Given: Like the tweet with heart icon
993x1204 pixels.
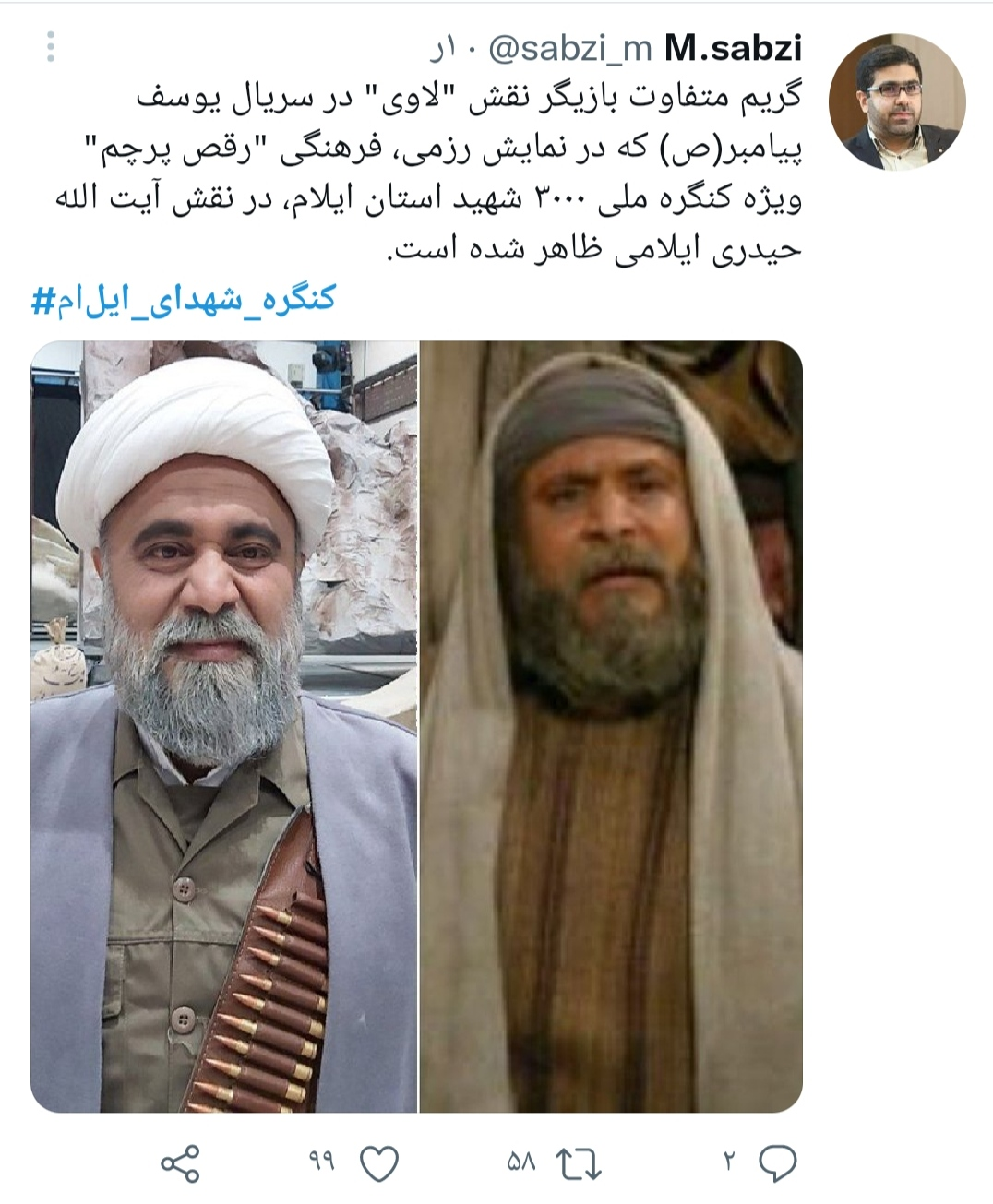Looking at the screenshot, I should (x=378, y=1163).
